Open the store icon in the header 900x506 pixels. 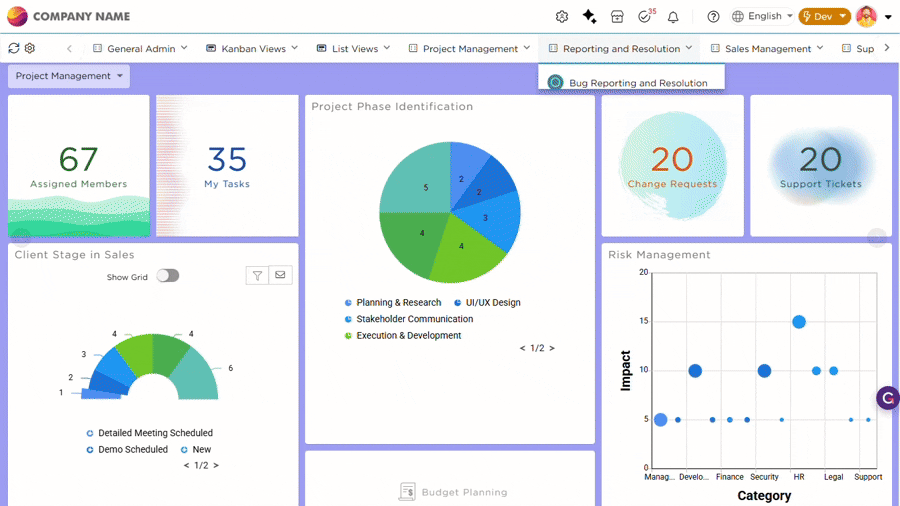tap(617, 17)
